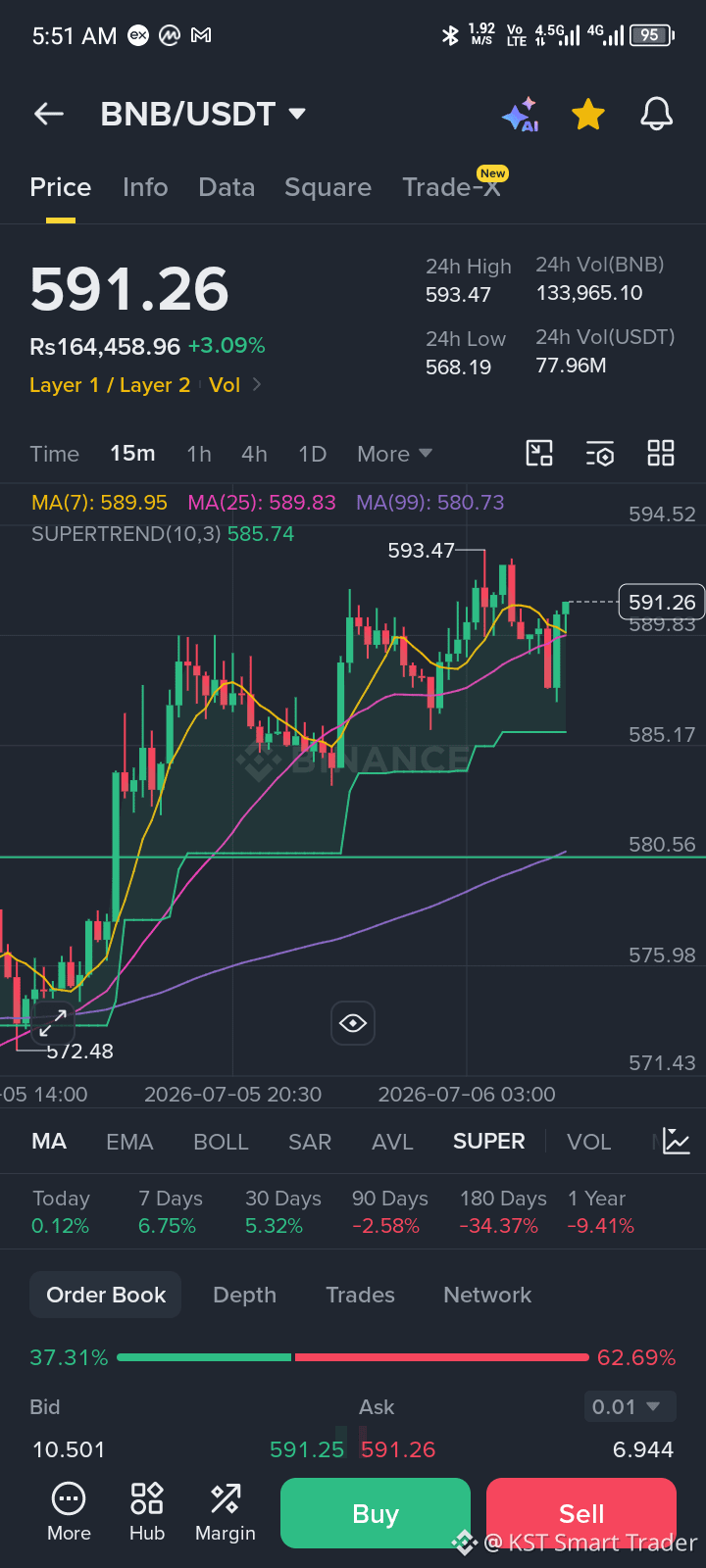Select the Order Book tab
706x1568 pixels.
[x=106, y=1295]
